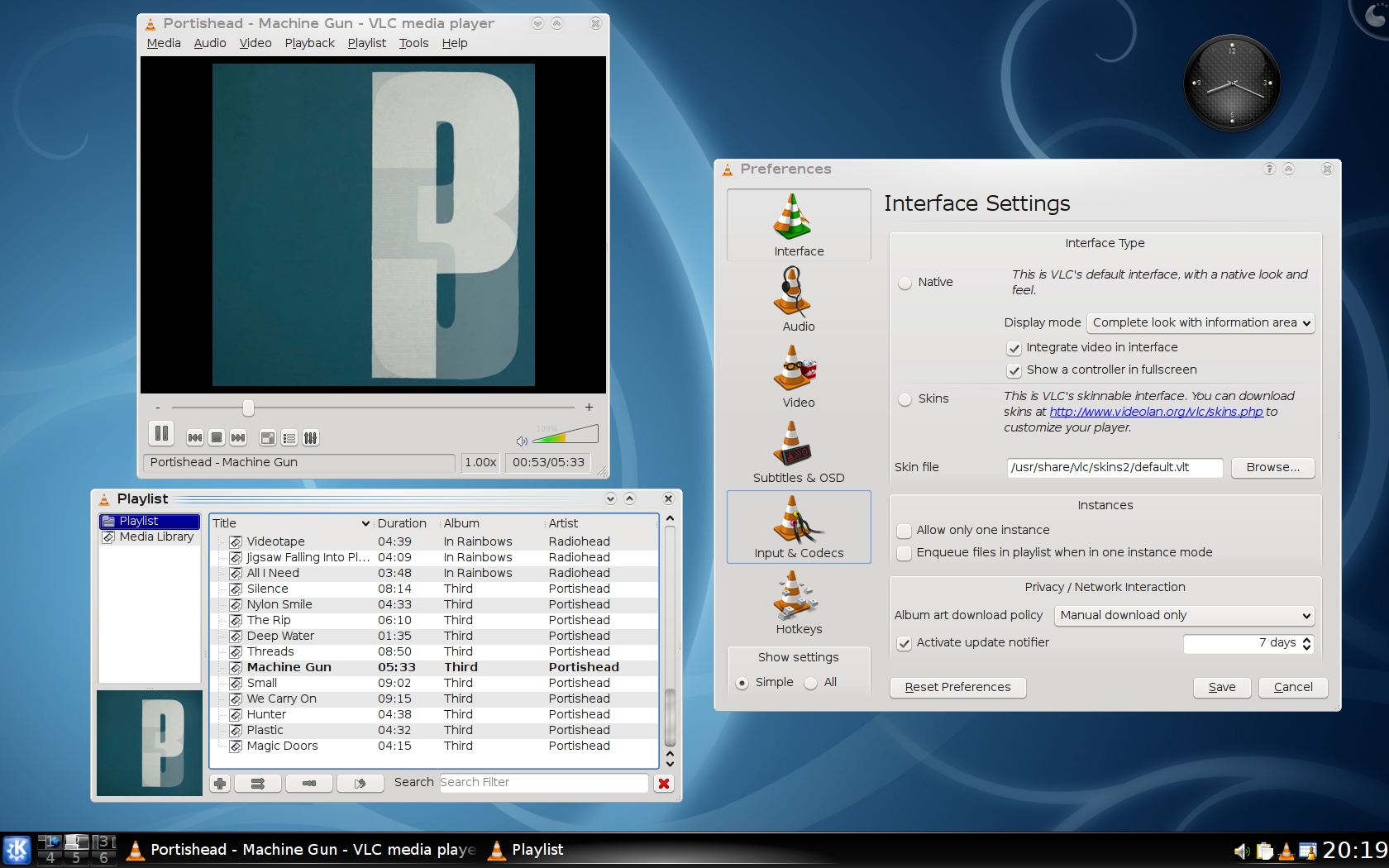Open extended settings equalizer icon

311,438
